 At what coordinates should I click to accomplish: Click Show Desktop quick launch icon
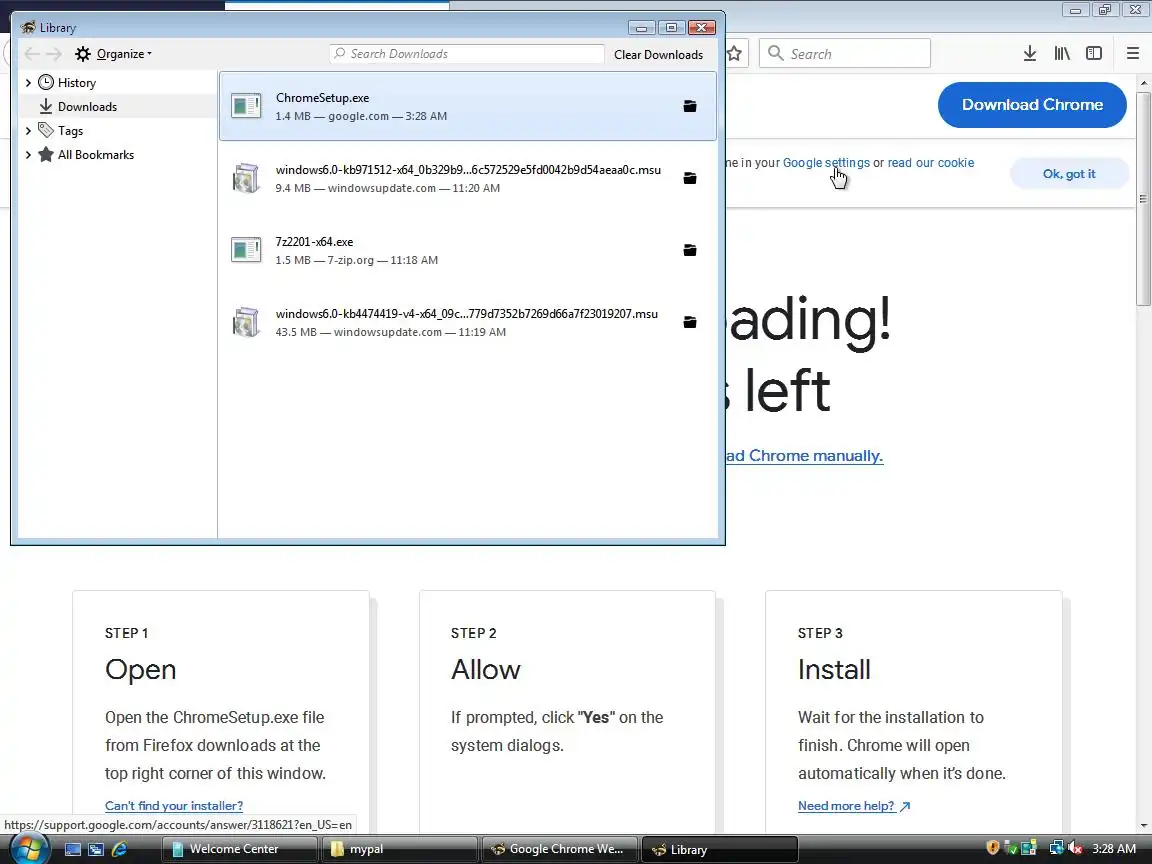(x=73, y=849)
